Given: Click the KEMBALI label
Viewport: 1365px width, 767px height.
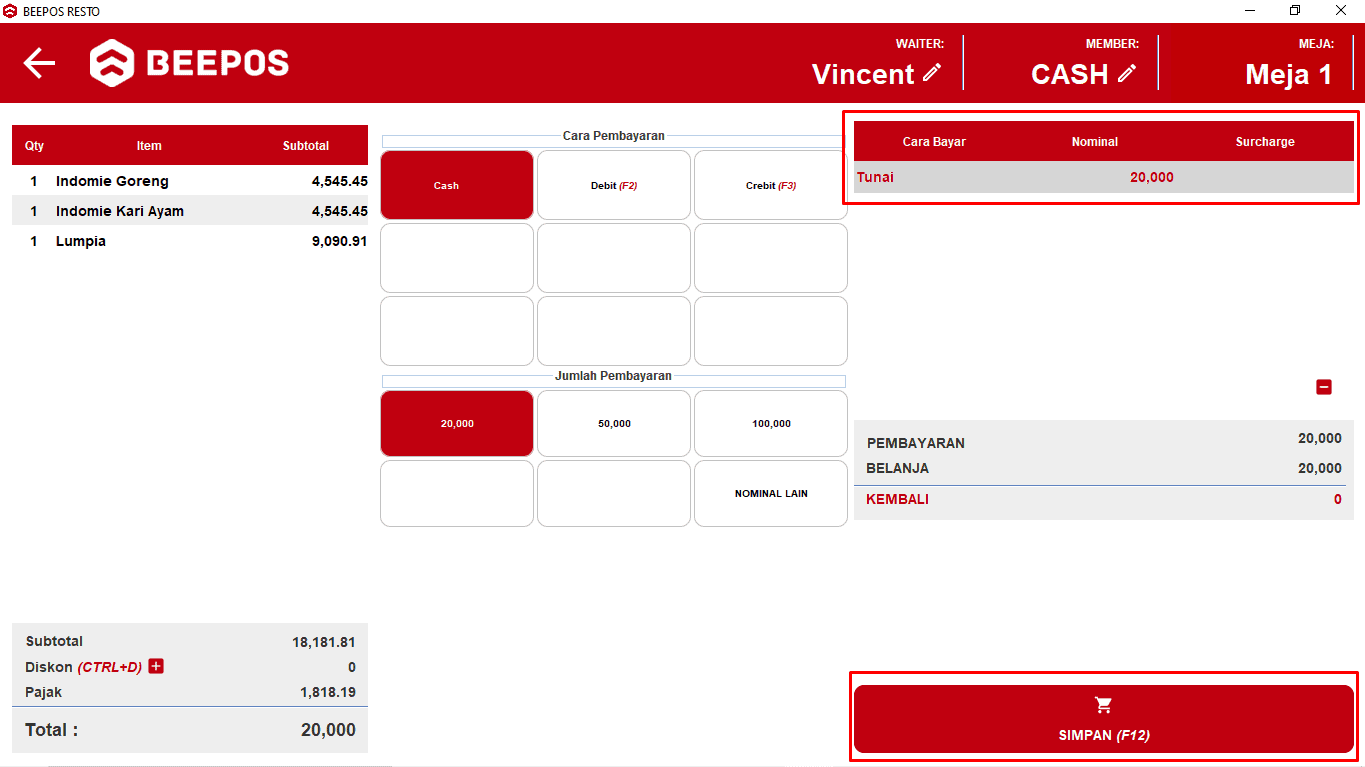Looking at the screenshot, I should click(898, 499).
